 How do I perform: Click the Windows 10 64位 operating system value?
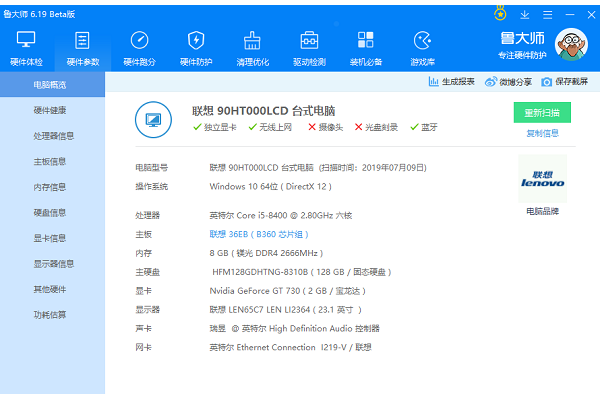(x=271, y=187)
